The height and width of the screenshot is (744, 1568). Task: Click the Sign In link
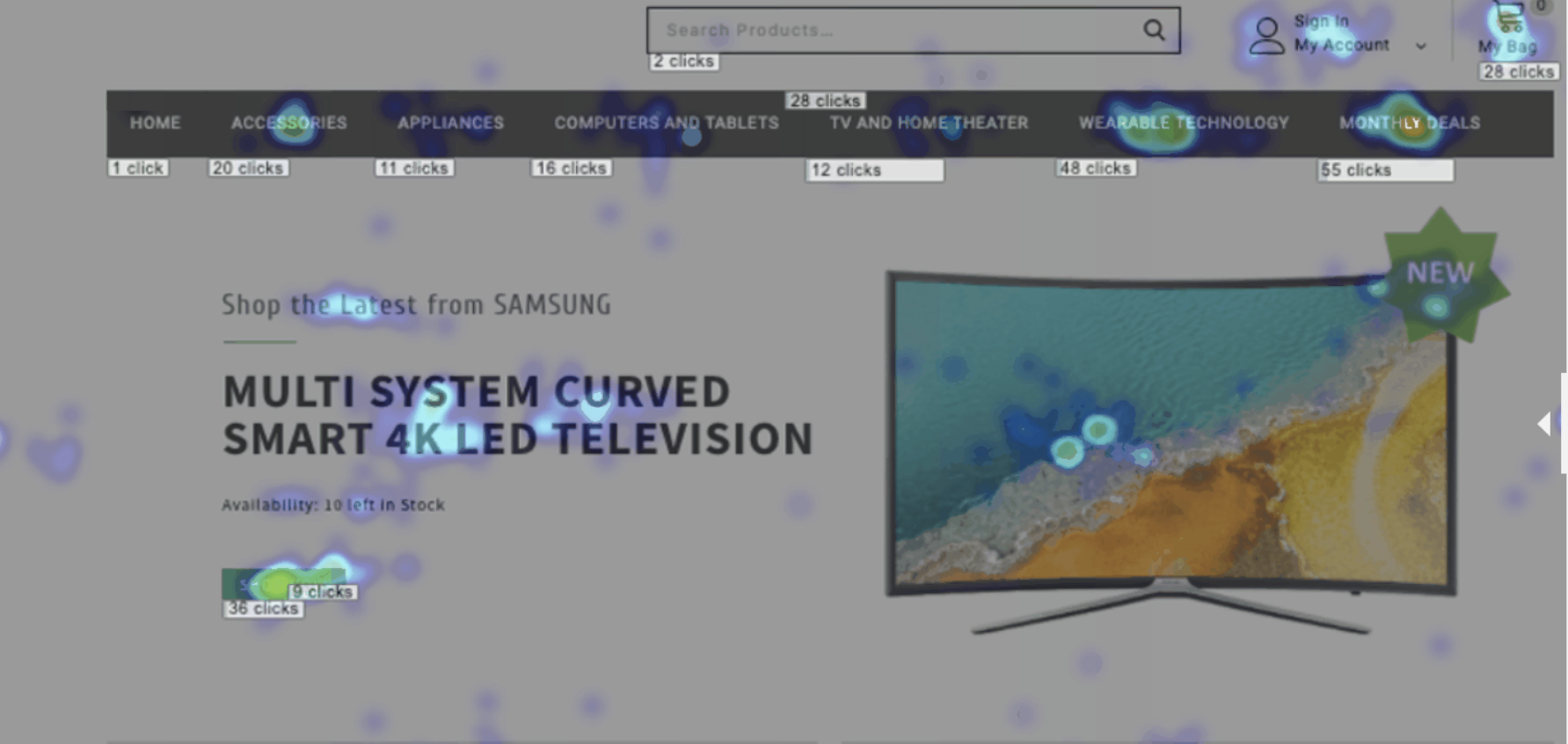(1321, 21)
